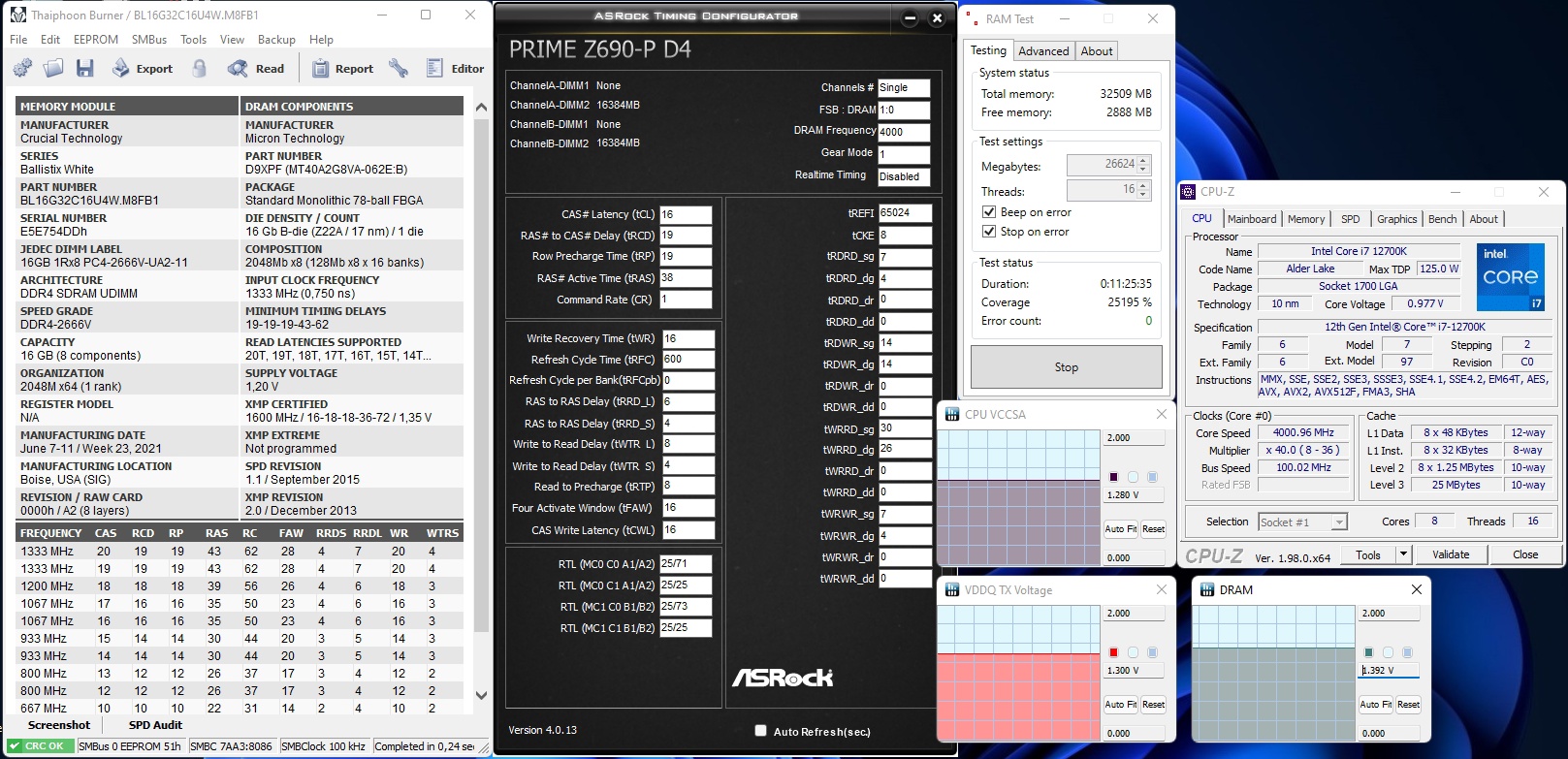Click the open folder icon in Thaiphoon Burner
This screenshot has width=1568, height=759.
click(x=53, y=68)
